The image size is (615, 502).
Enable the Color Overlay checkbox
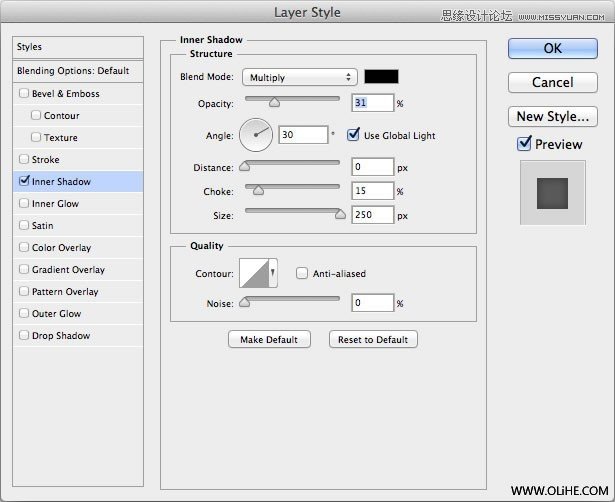pos(24,247)
